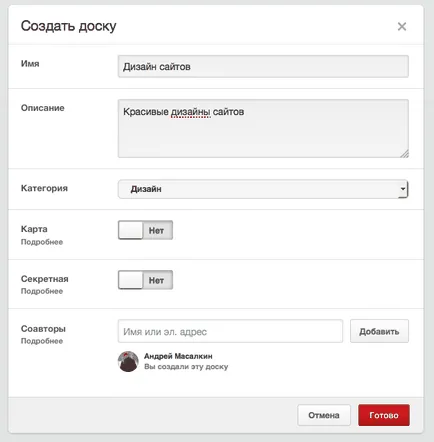The height and width of the screenshot is (442, 434).
Task: Open Подробнее link under Секретная
Action: pos(42,291)
